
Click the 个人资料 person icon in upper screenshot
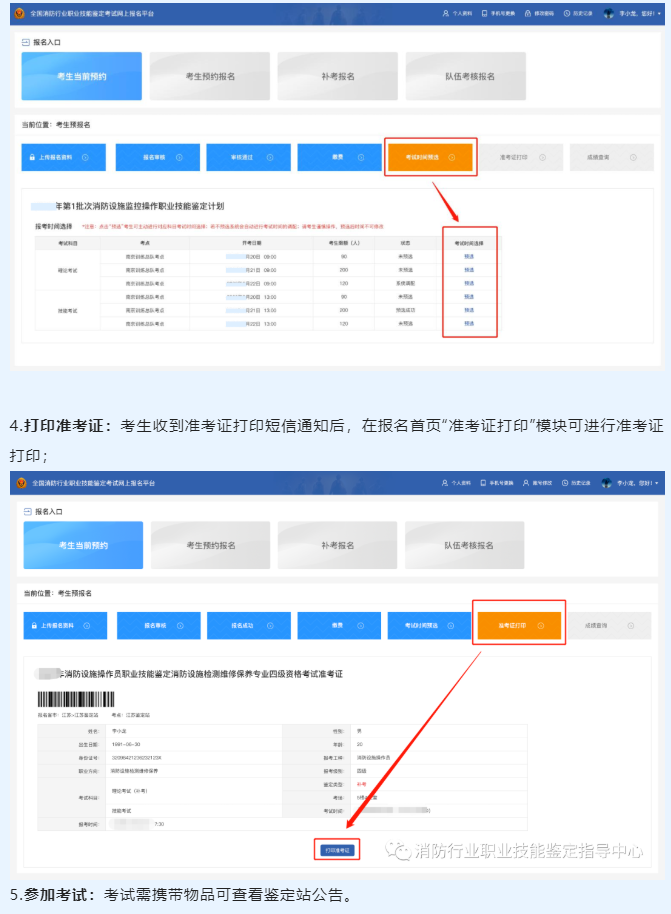(x=445, y=14)
